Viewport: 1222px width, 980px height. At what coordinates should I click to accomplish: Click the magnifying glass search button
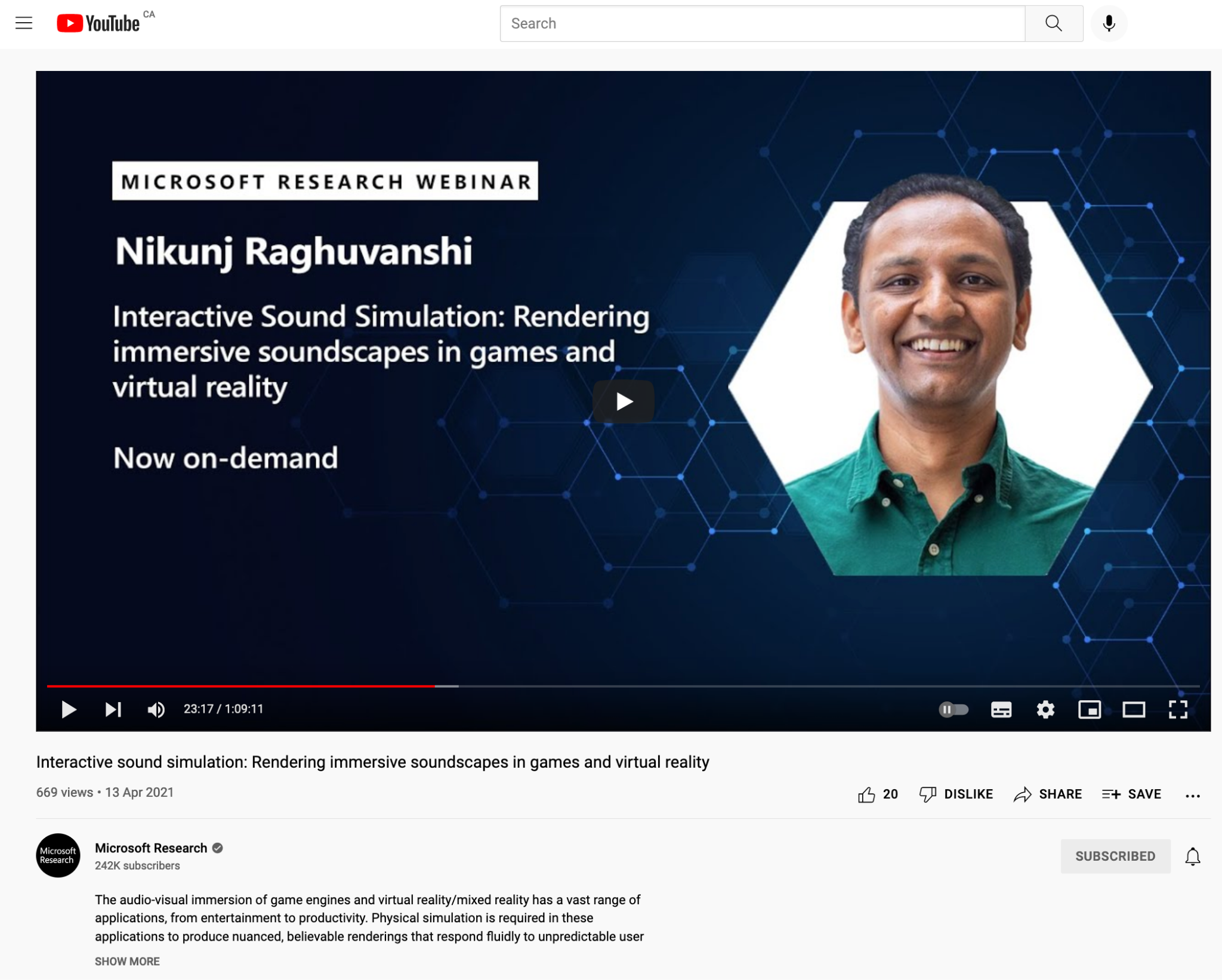(1054, 23)
